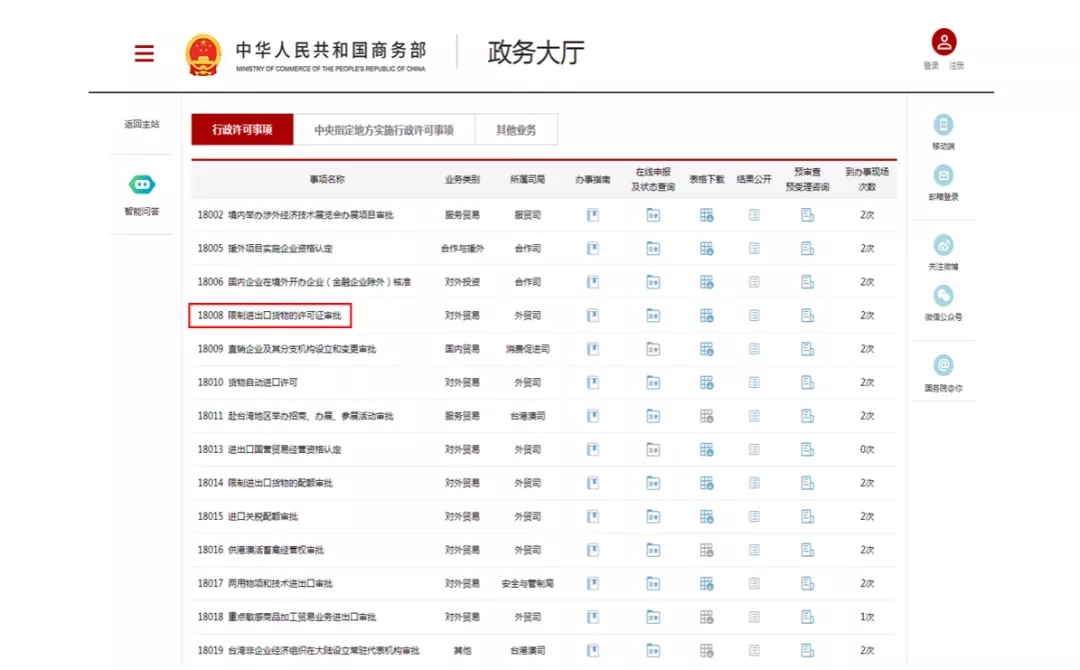
Task: Open the 在线申报 folder icon for item 18008
Action: point(654,315)
